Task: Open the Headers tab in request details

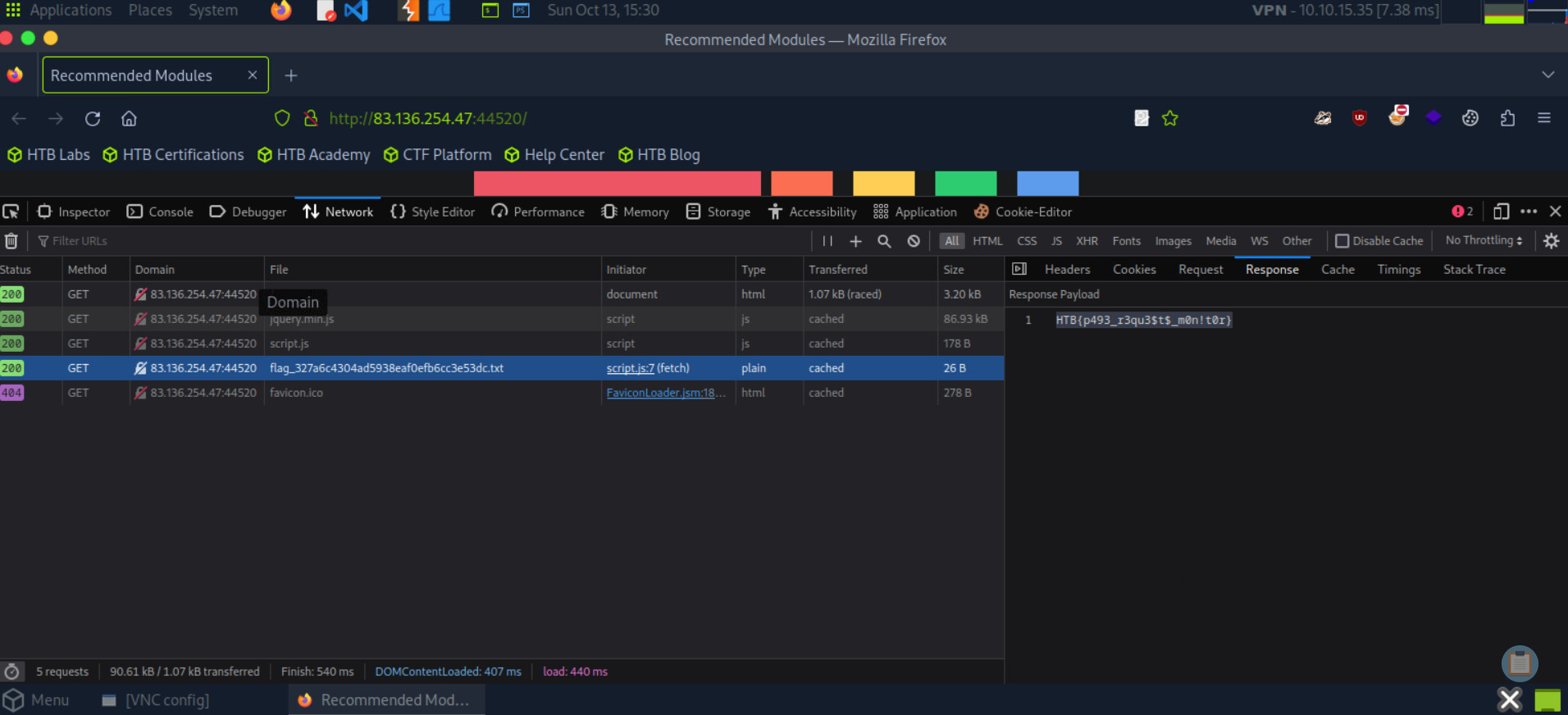Action: click(x=1067, y=270)
